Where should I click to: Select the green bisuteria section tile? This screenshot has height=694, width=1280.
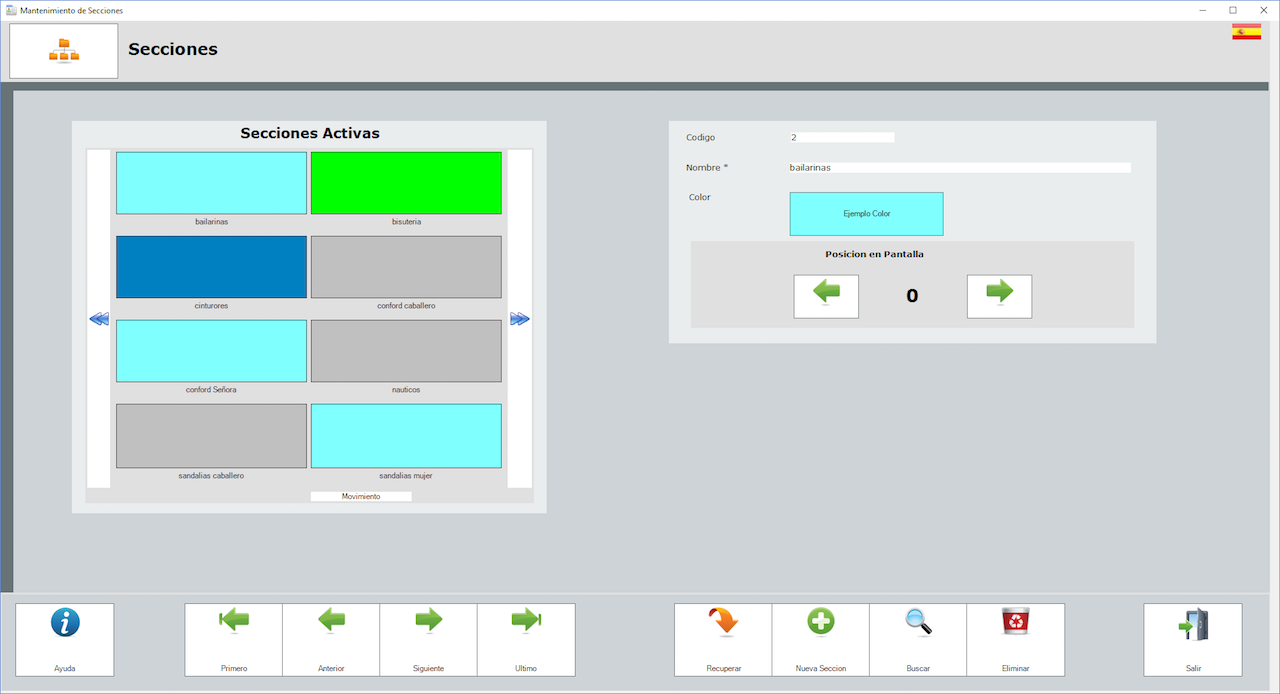(x=406, y=183)
